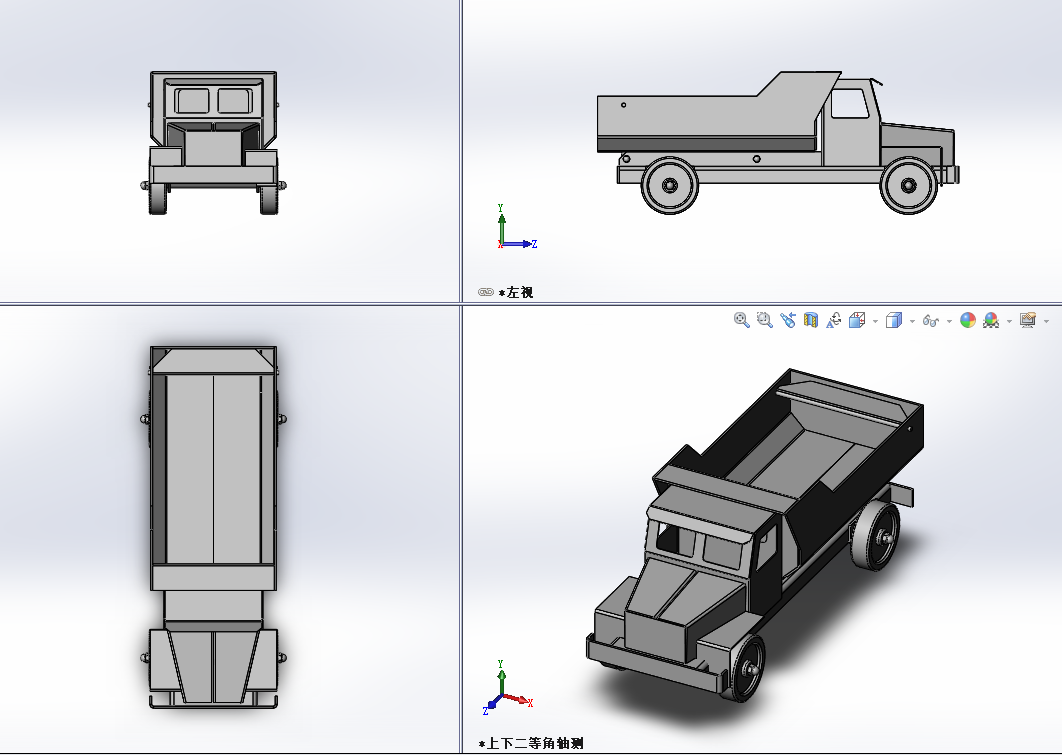This screenshot has height=755, width=1062.
Task: Select the rear wheel in the left side view
Action: coord(669,186)
